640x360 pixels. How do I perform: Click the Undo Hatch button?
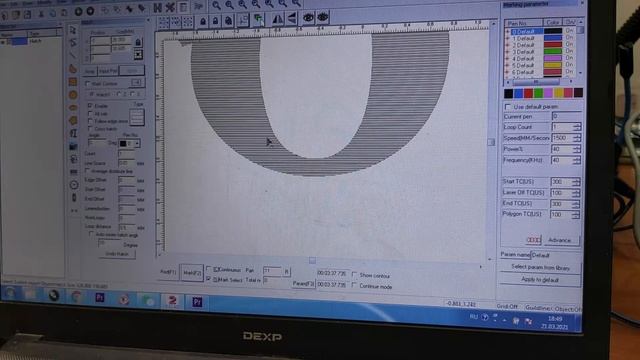tap(117, 254)
